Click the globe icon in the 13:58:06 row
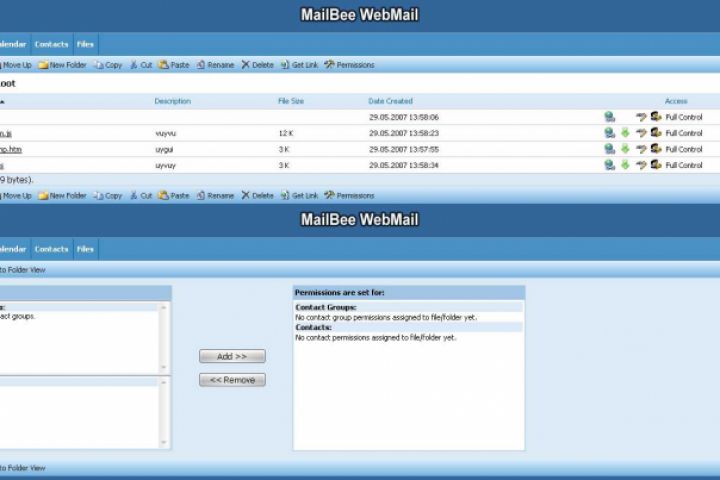Image resolution: width=720 pixels, height=480 pixels. (609, 117)
